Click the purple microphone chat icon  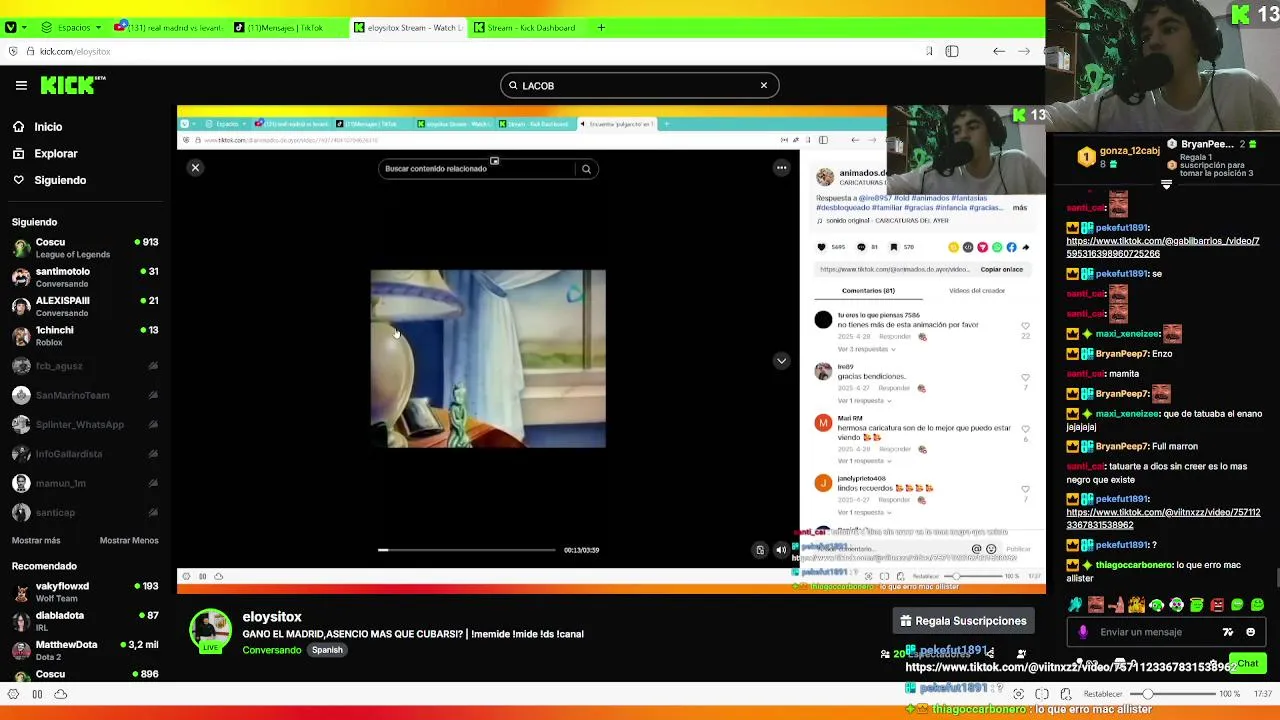[x=1083, y=632]
